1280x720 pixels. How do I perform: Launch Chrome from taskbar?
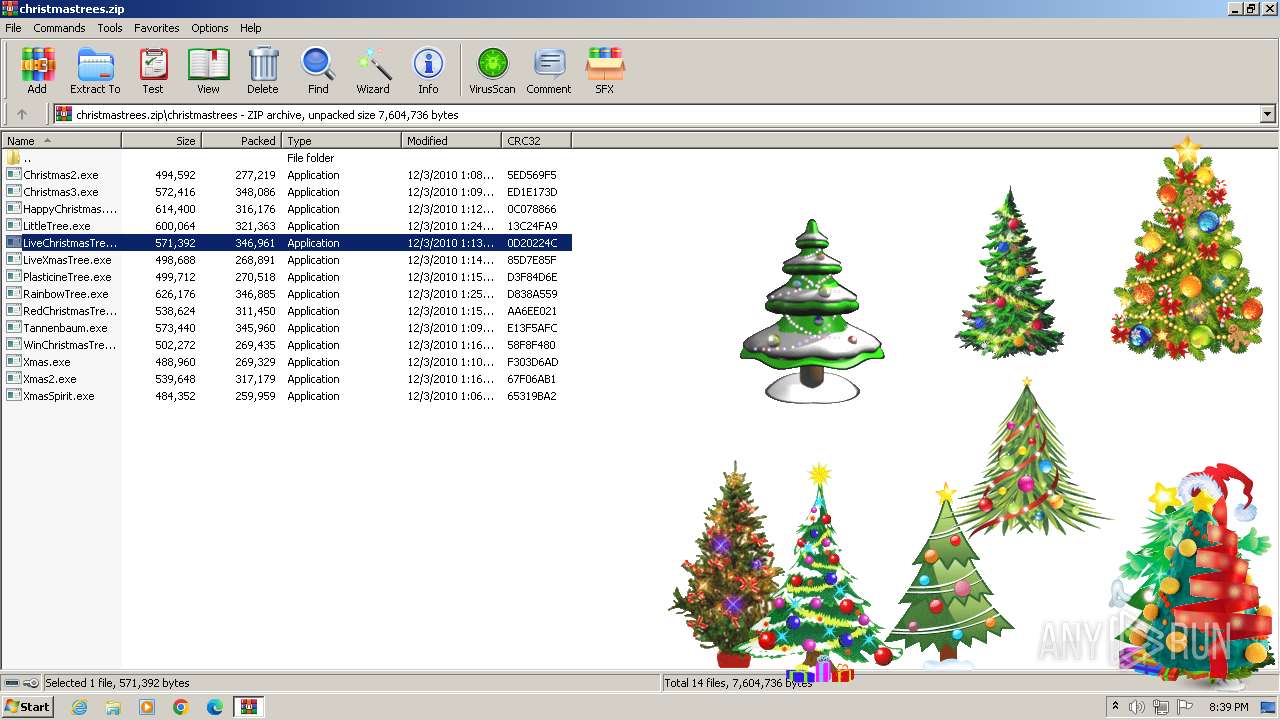point(181,707)
